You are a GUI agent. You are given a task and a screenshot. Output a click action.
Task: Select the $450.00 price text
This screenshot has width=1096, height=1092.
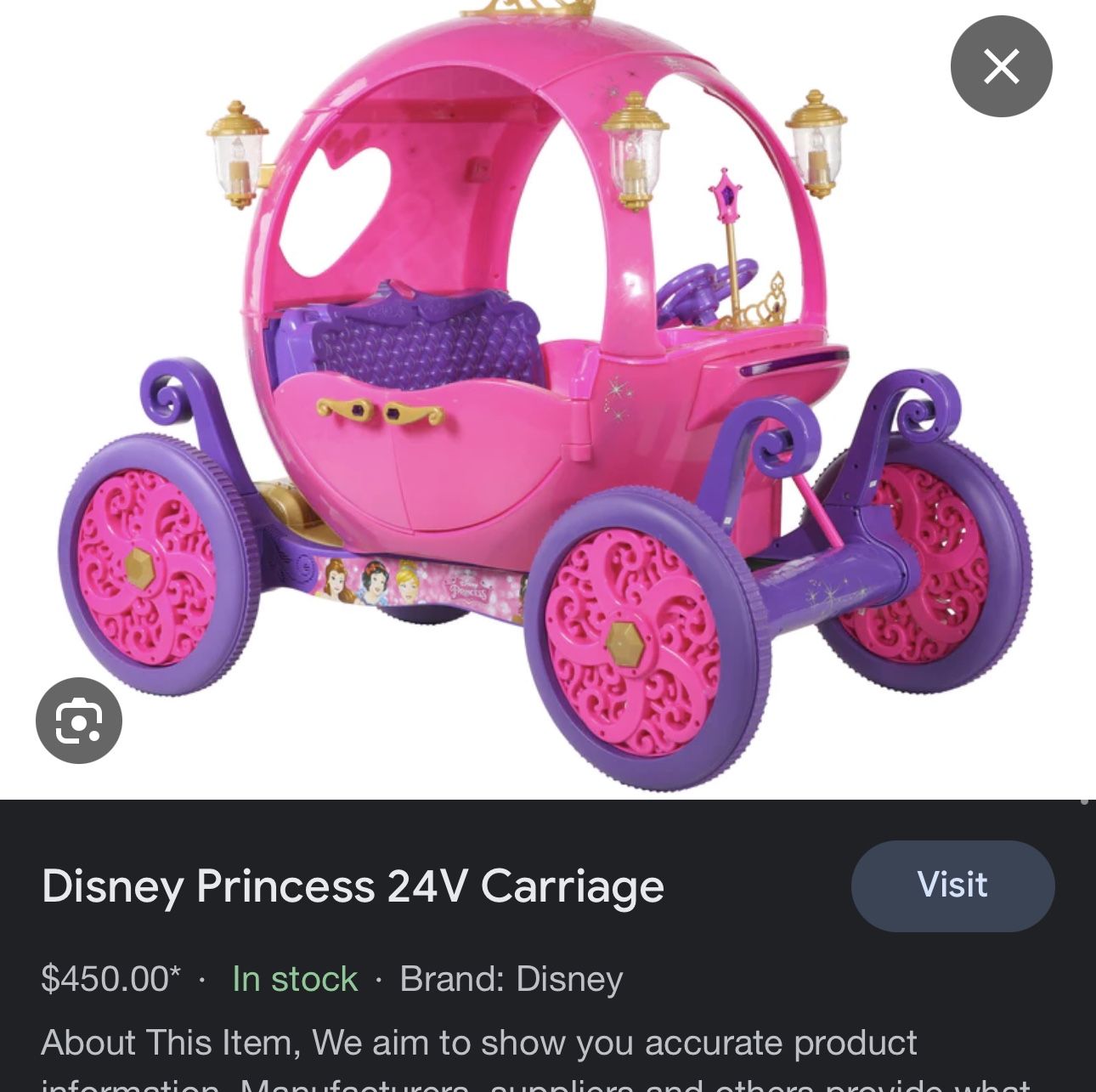coord(110,979)
